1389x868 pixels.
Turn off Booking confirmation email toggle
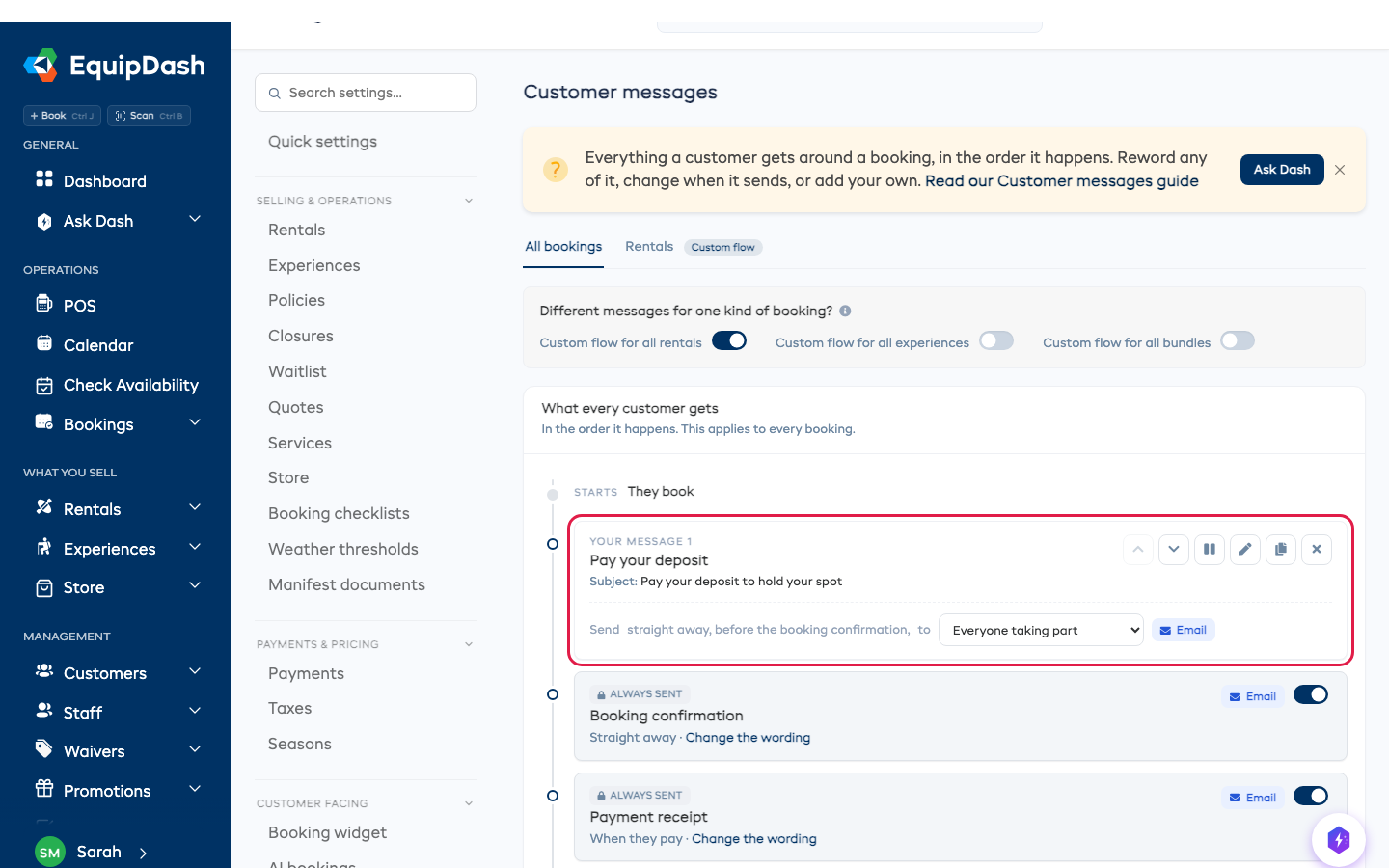point(1311,695)
